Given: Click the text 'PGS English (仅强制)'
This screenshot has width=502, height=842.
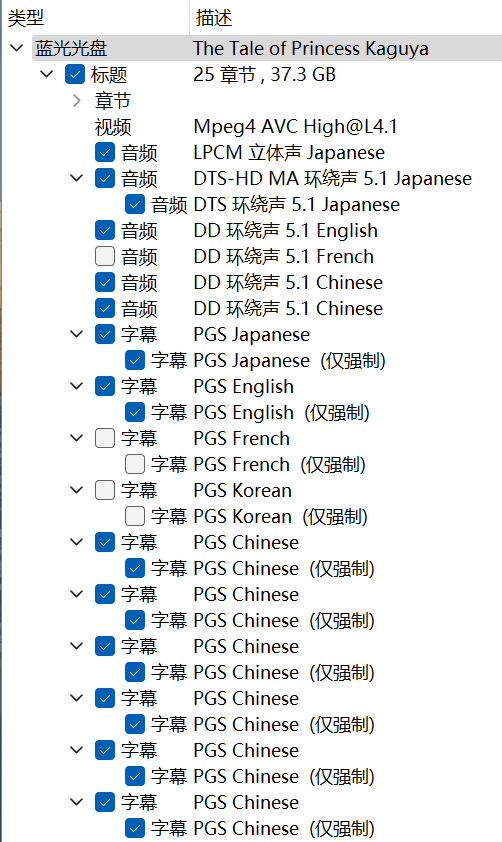Looking at the screenshot, I should tap(282, 412).
